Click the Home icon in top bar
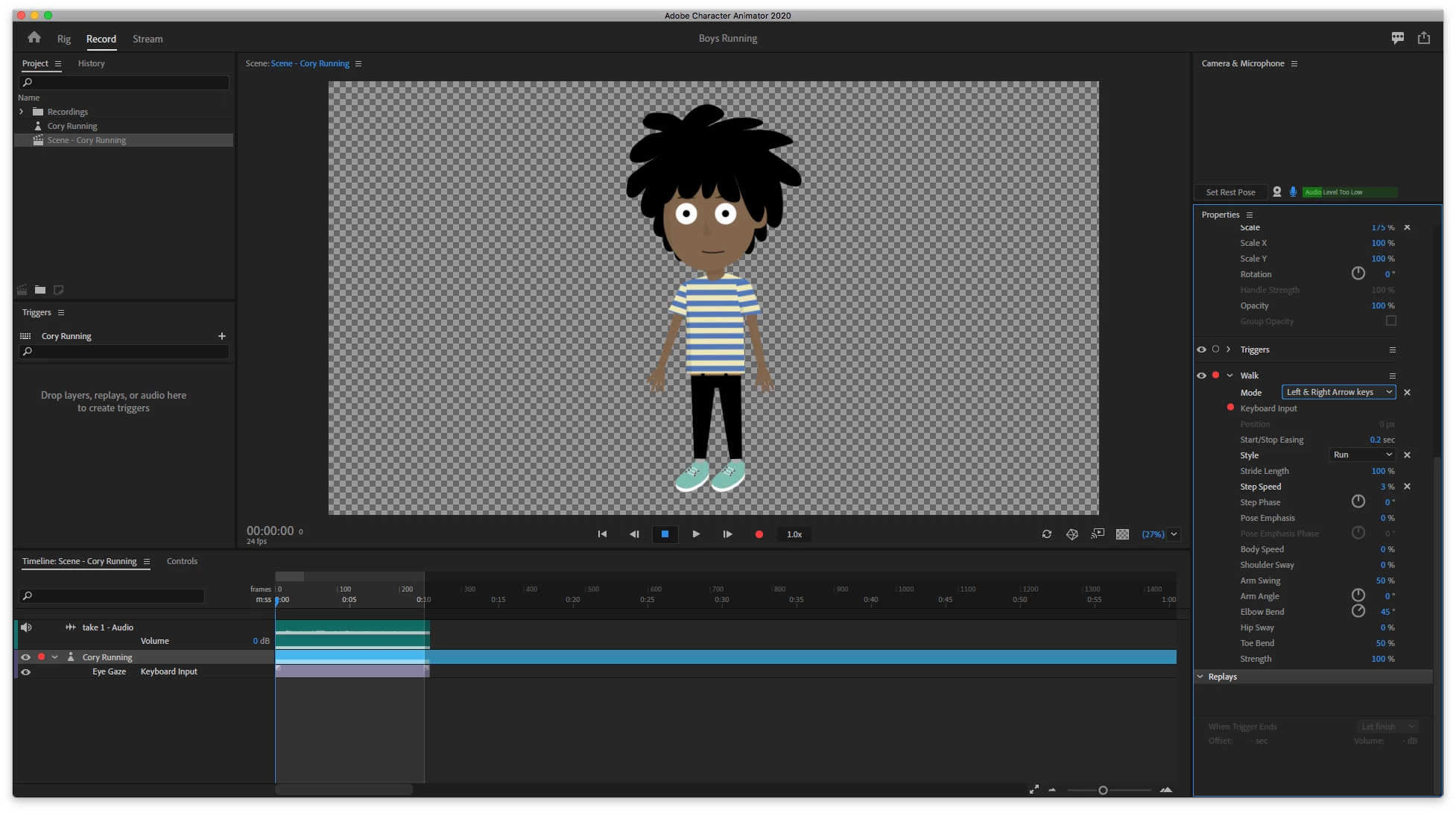Screen dimensions: 1456x813 click(34, 38)
